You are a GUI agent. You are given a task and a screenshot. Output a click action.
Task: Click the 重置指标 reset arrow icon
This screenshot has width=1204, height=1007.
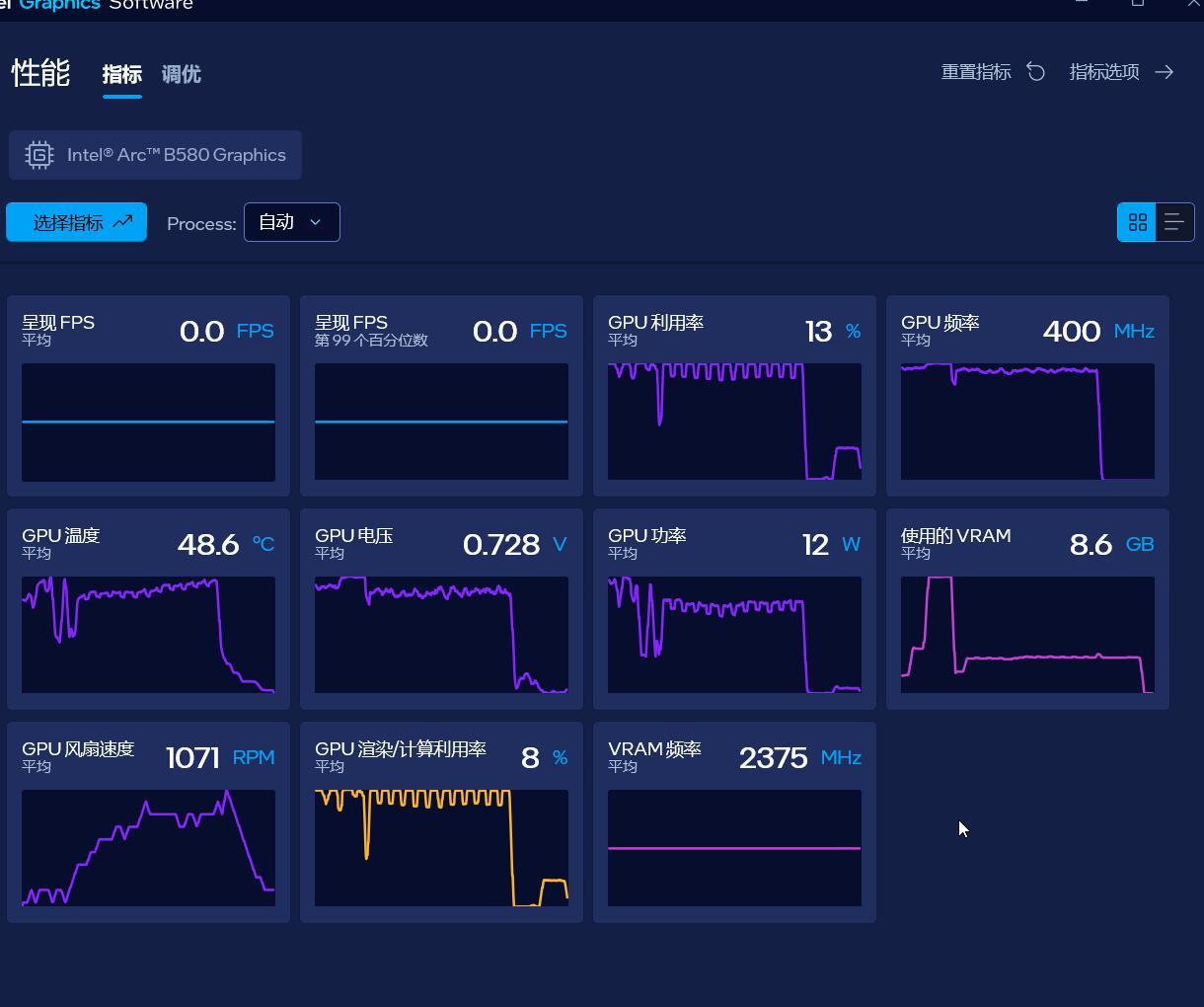1035,72
